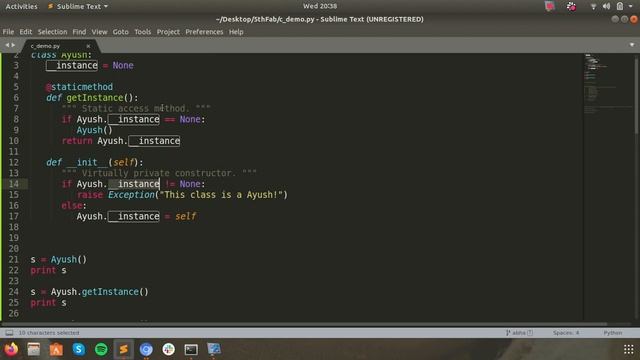Launch Ubuntu Software from the dock
This screenshot has height=360, width=640.
pos(56,349)
